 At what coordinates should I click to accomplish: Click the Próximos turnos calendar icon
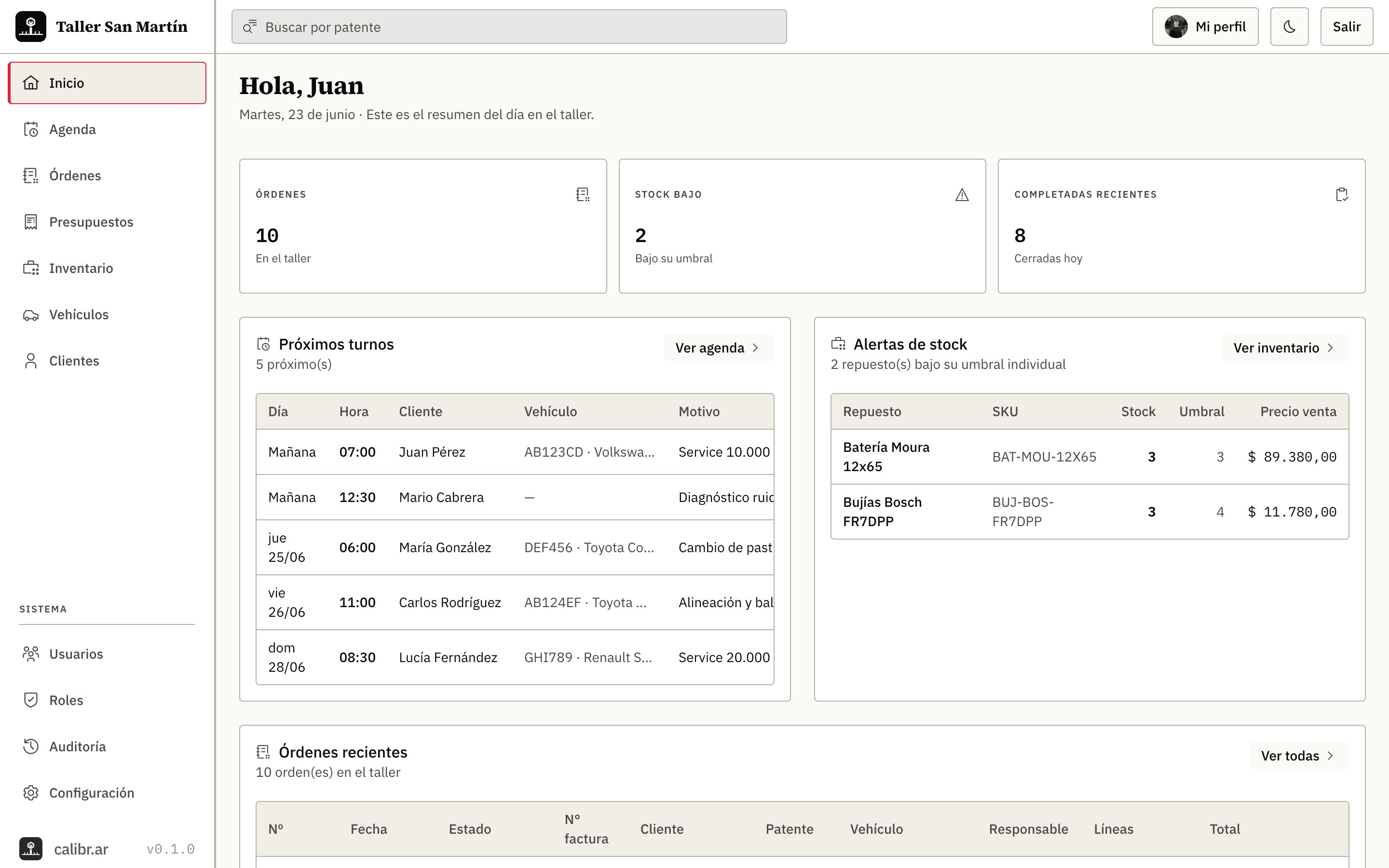pyautogui.click(x=263, y=344)
